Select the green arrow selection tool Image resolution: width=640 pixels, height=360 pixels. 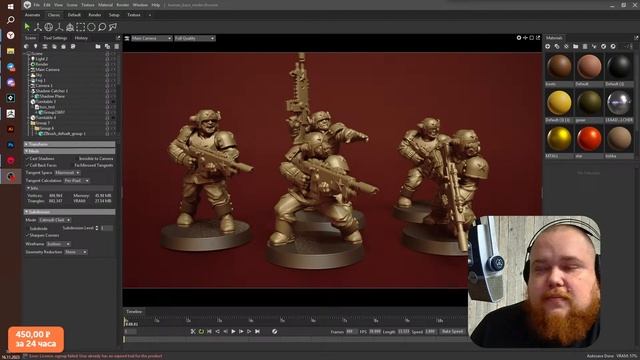tap(27, 27)
